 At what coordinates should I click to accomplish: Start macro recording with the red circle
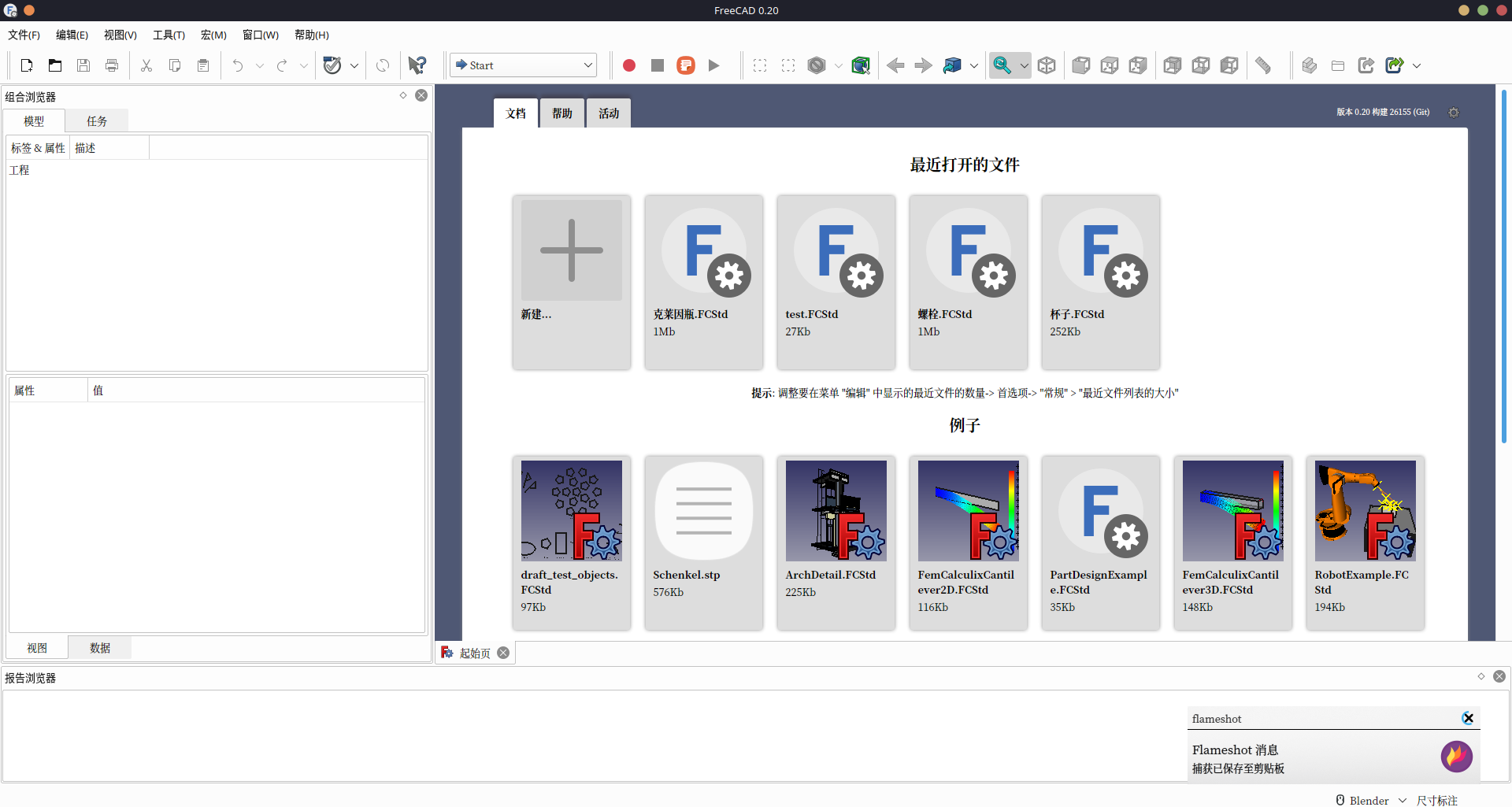tap(629, 65)
